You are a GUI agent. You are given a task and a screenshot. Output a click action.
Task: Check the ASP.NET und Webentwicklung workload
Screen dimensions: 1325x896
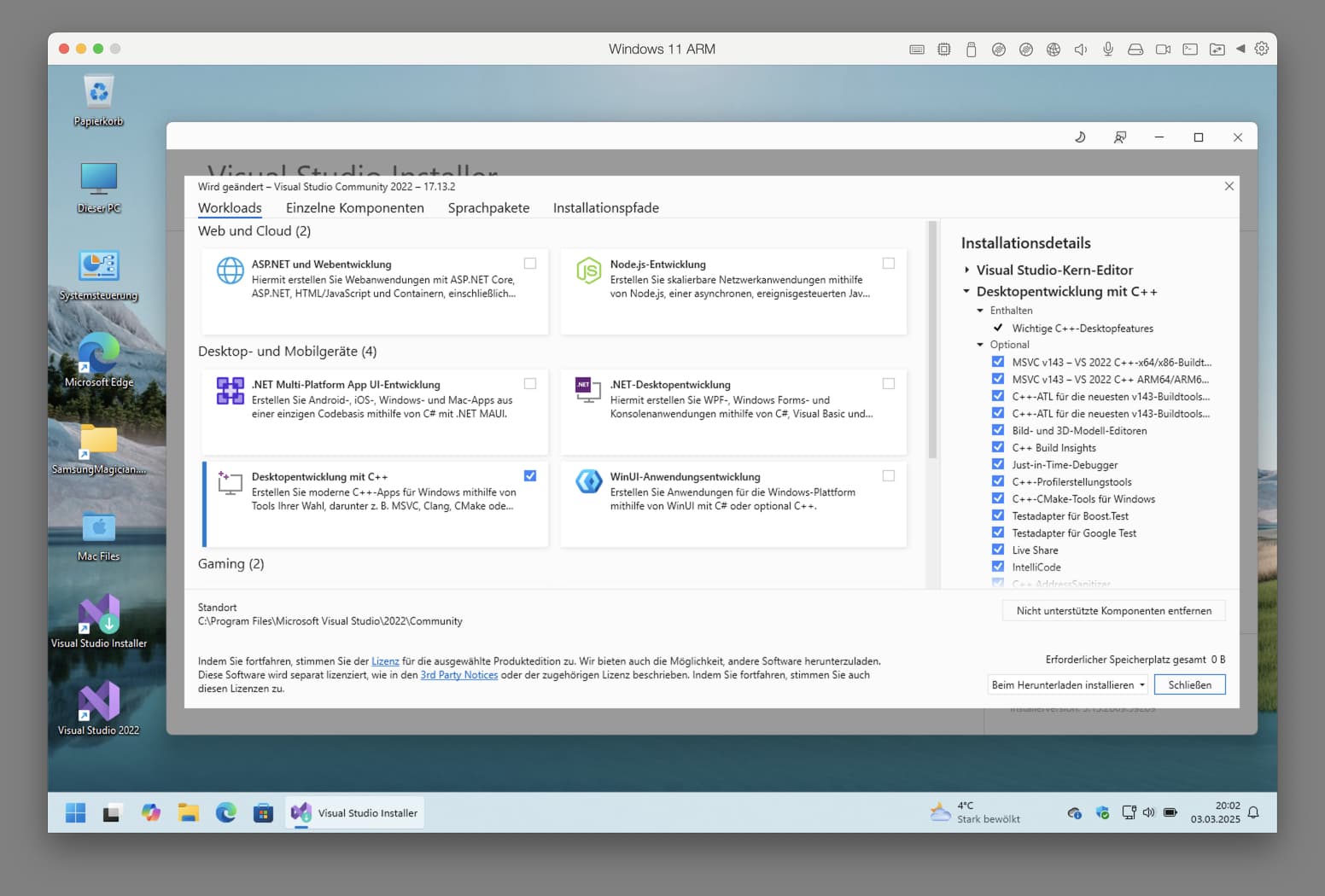(530, 264)
